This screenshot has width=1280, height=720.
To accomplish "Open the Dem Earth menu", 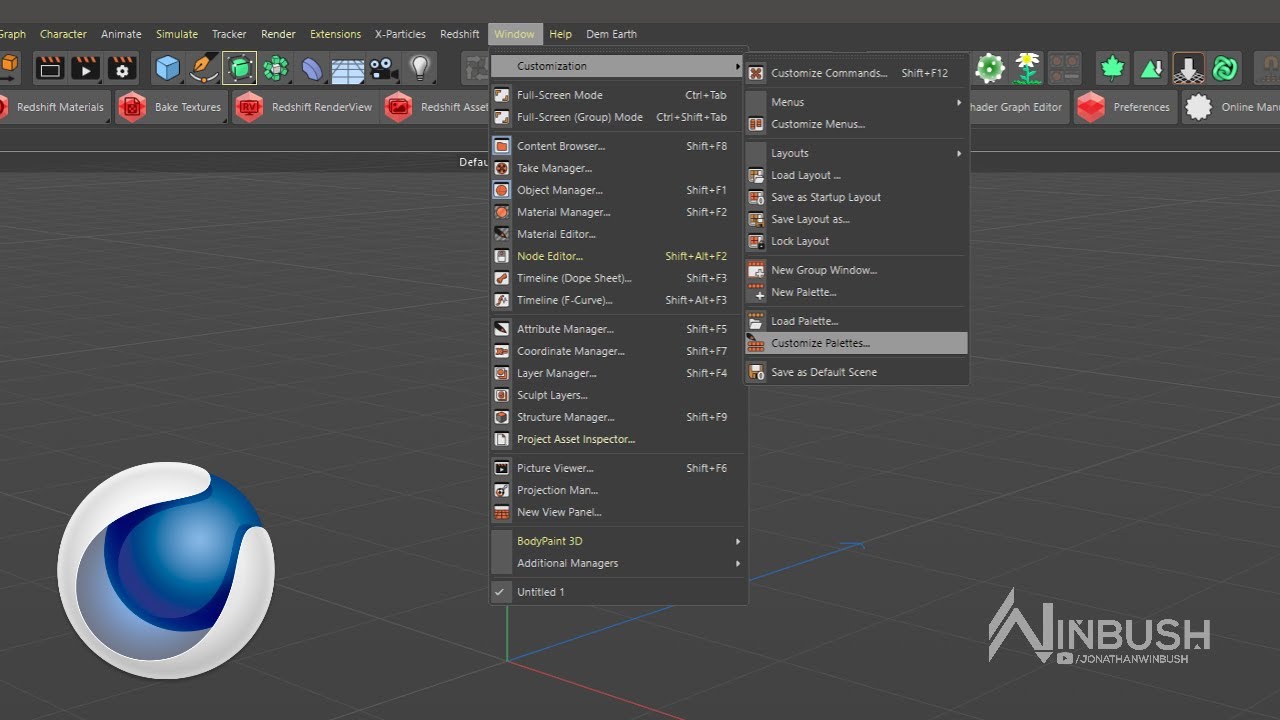I will [x=611, y=34].
